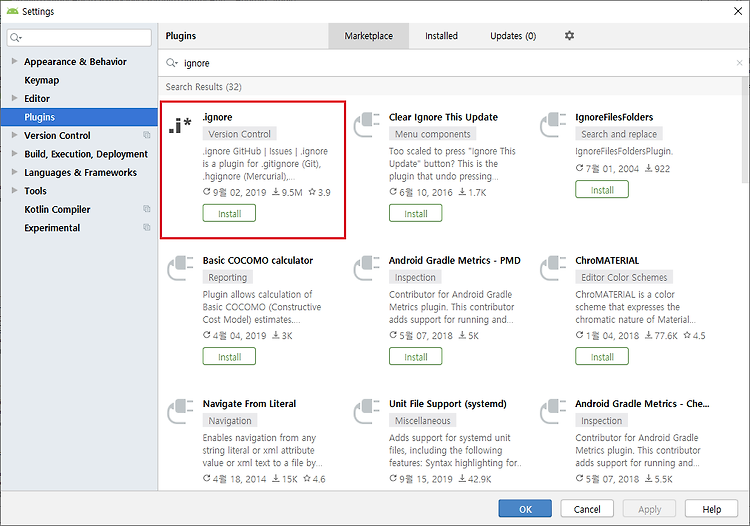Image resolution: width=750 pixels, height=526 pixels.
Task: Expand the Tools settings node
Action: pos(14,190)
